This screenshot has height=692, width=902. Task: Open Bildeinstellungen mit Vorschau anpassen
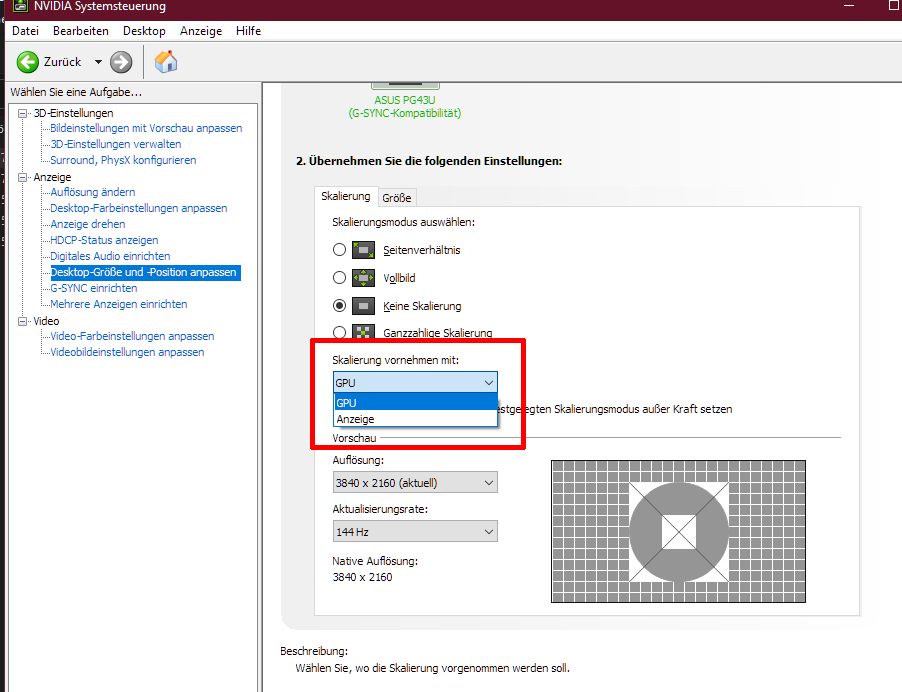146,128
